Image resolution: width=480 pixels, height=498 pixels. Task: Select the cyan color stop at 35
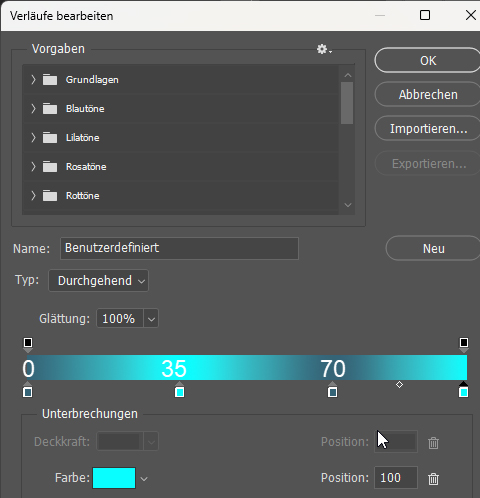click(x=180, y=390)
